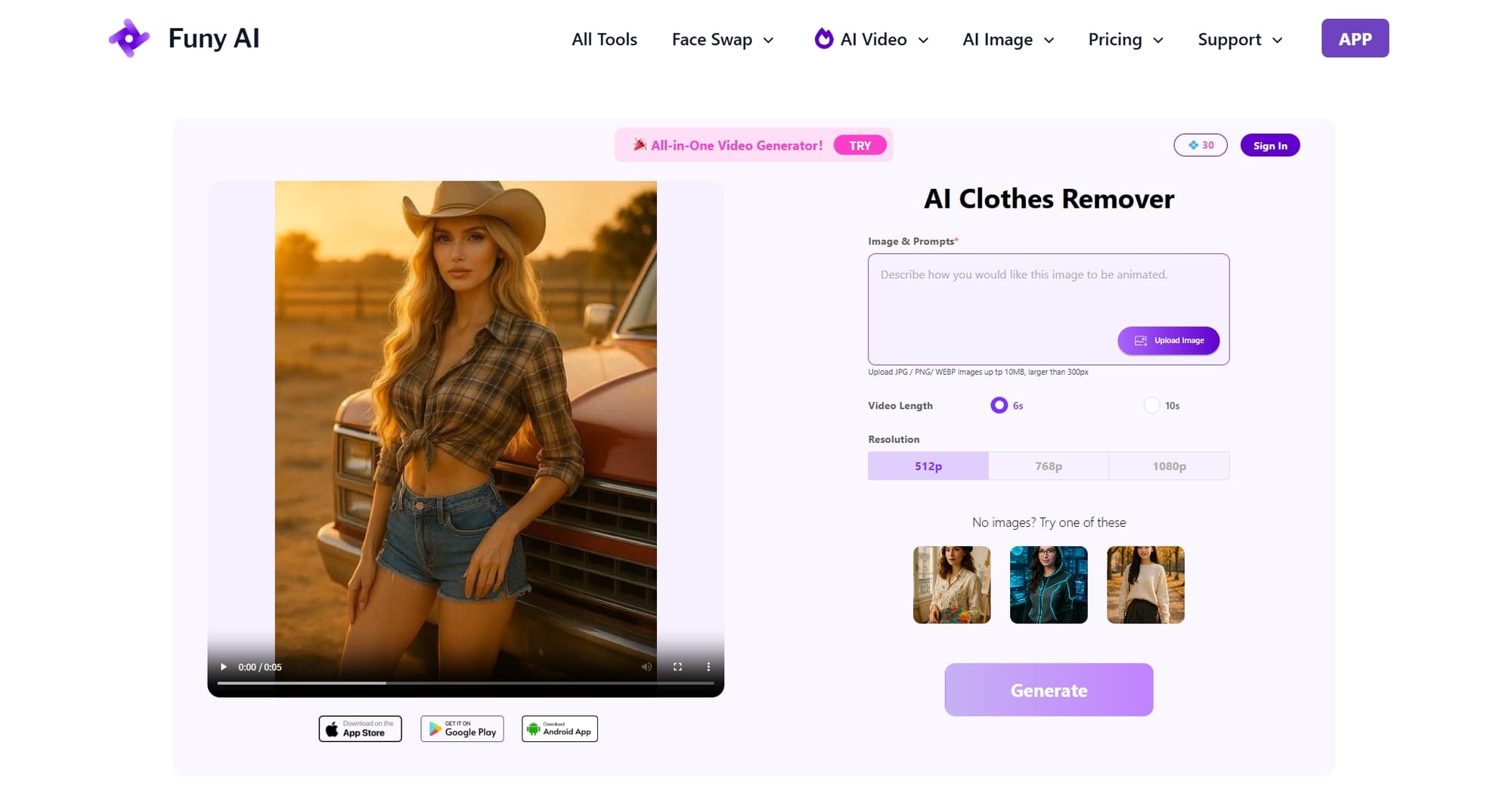The image size is (1512, 801).
Task: Open the Support menu chevron
Action: pos(1278,40)
